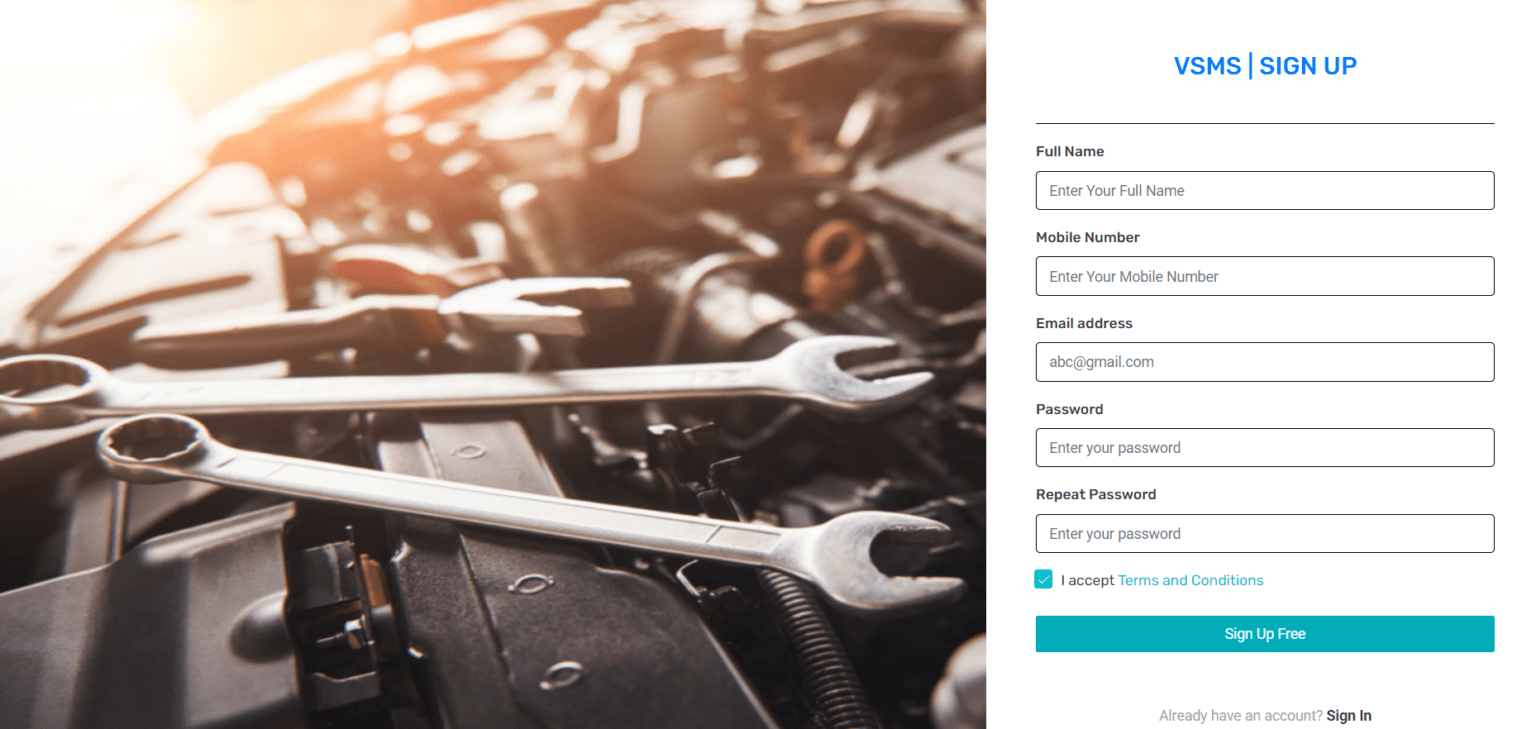This screenshot has width=1536, height=729.
Task: Click Sign In to log into existing account
Action: 1349,715
